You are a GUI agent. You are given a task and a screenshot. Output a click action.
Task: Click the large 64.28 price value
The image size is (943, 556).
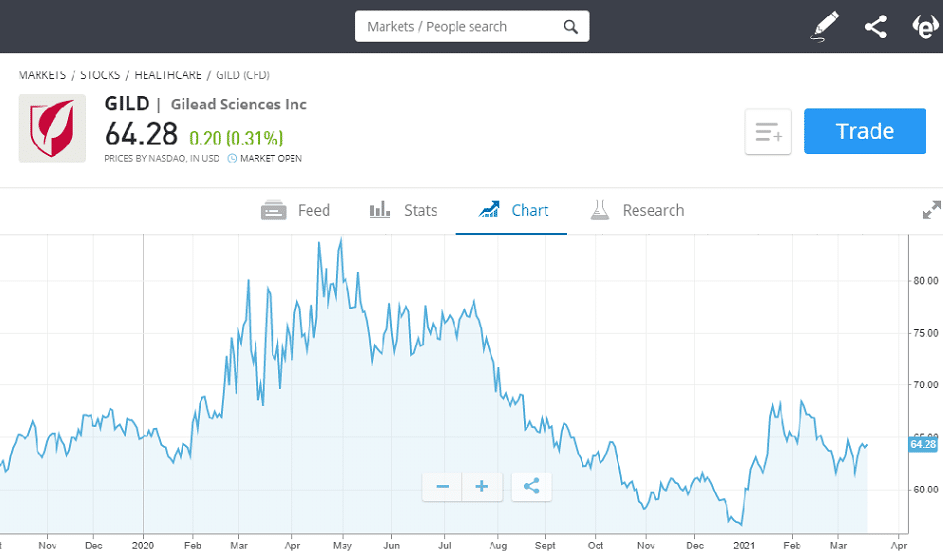[x=141, y=133]
